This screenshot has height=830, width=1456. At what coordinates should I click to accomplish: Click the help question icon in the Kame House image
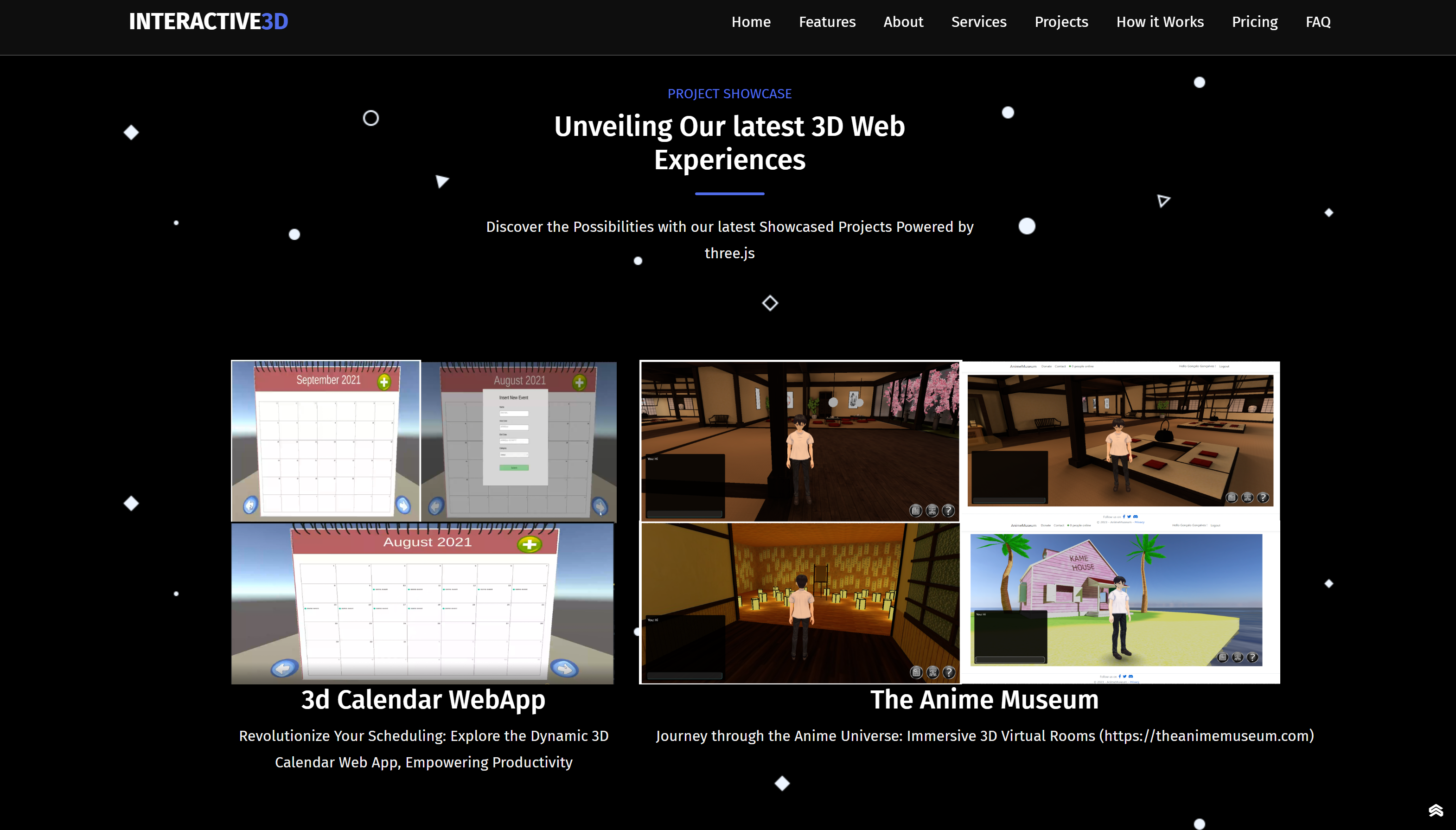1252,657
